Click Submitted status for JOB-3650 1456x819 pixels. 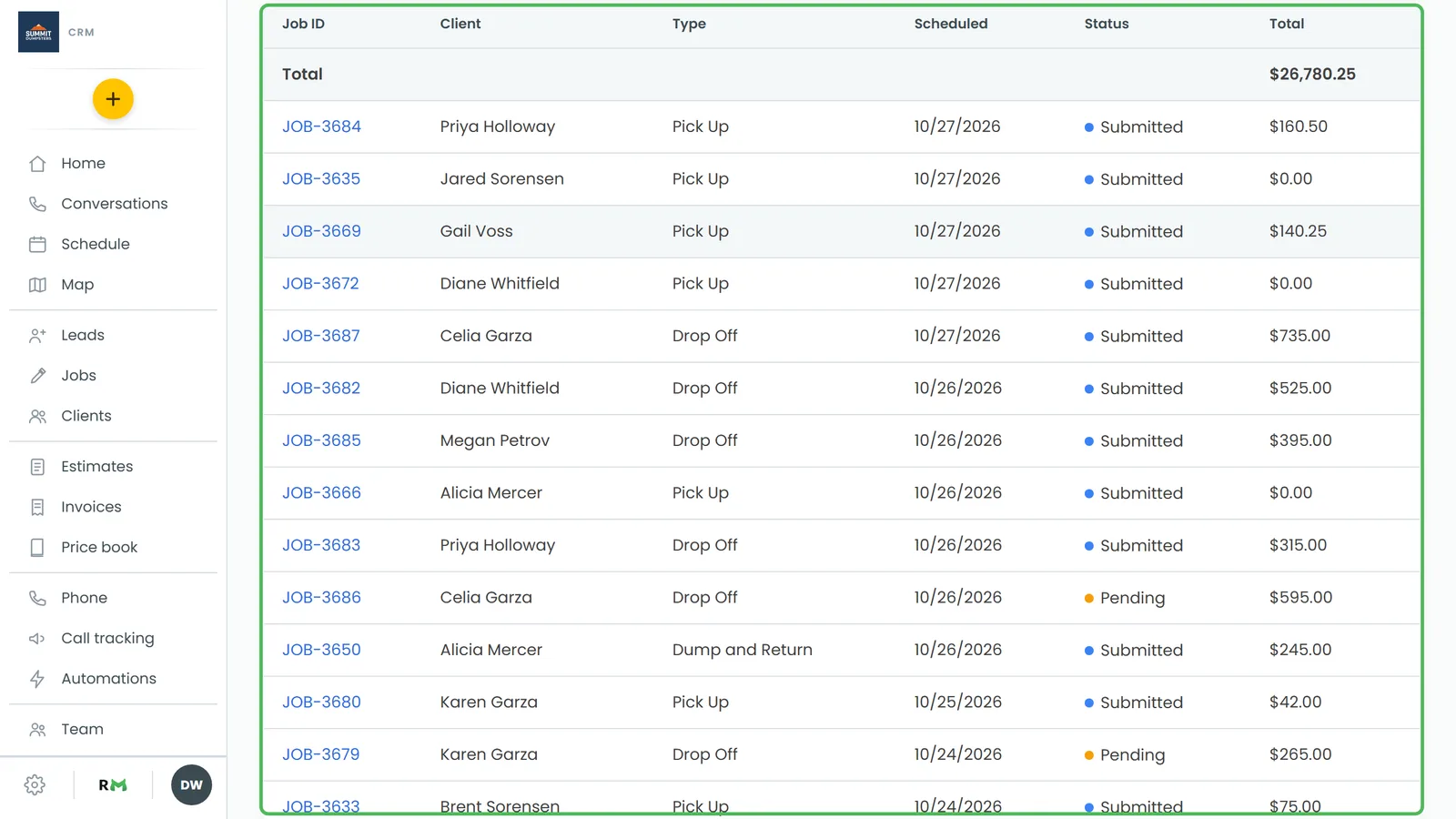click(x=1134, y=650)
